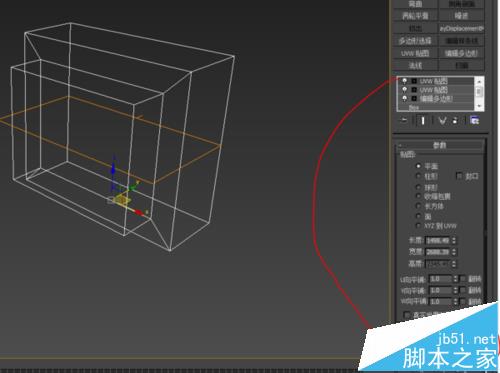Expand second UVW 贴图 stack entry sub-levels
Screen dimensions: 500x373
point(414,90)
